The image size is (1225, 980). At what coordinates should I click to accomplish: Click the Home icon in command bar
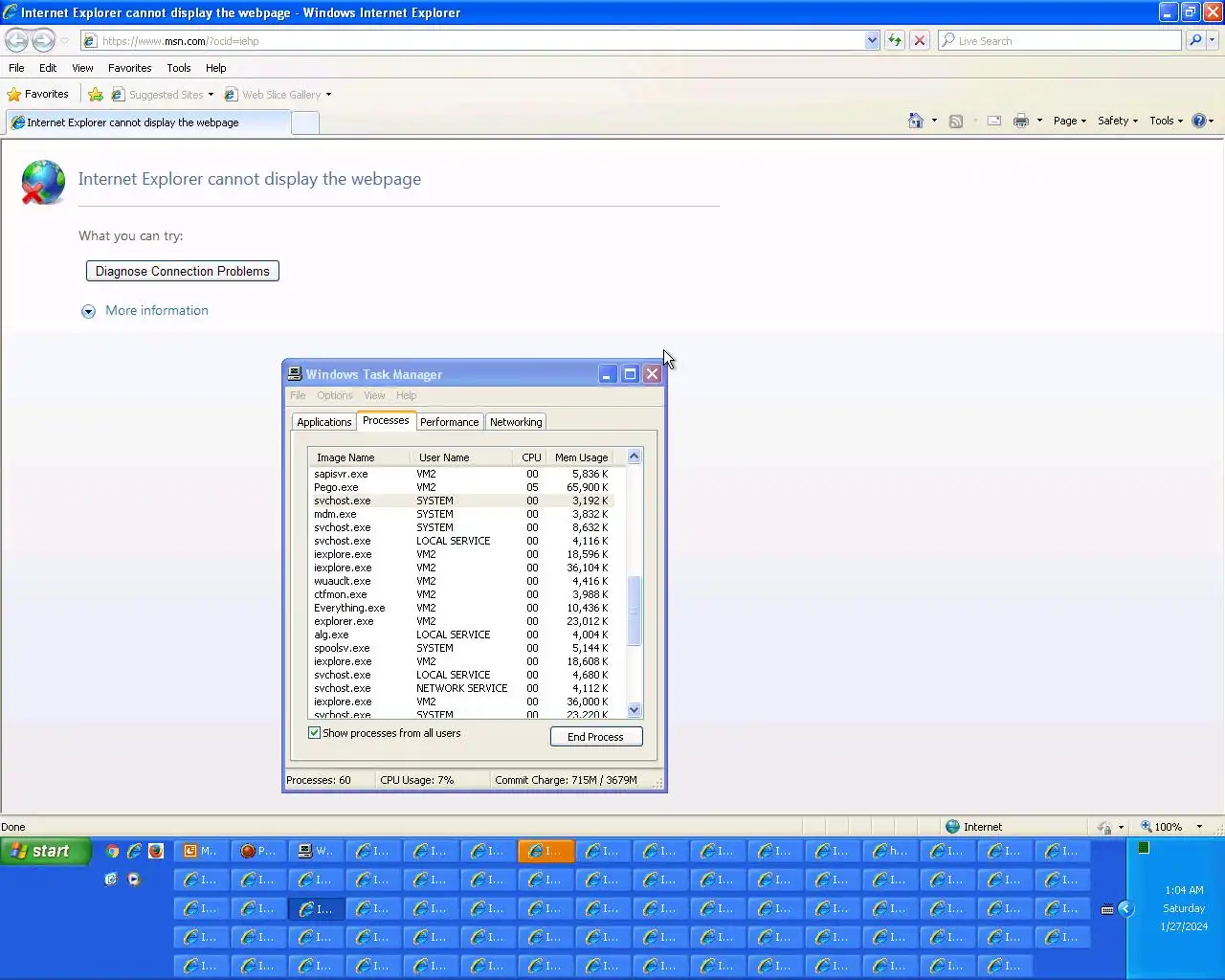(x=916, y=121)
